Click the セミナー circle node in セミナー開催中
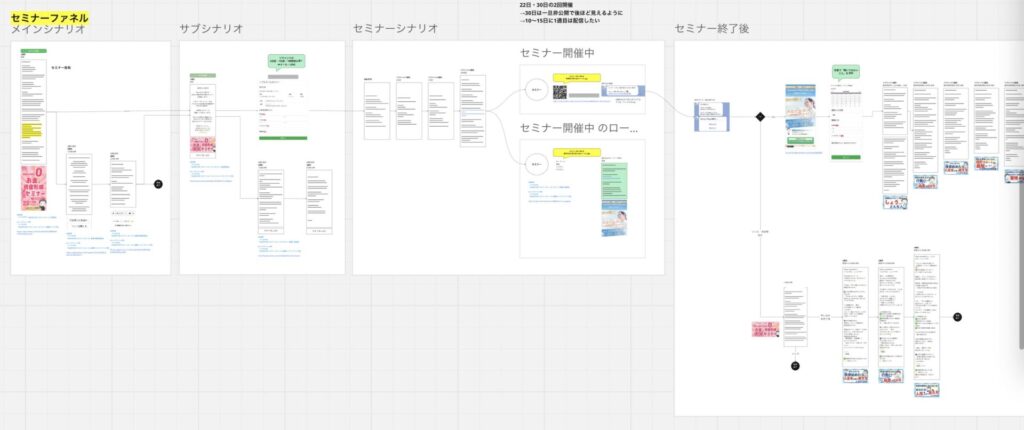The image size is (1024, 430). click(x=537, y=91)
